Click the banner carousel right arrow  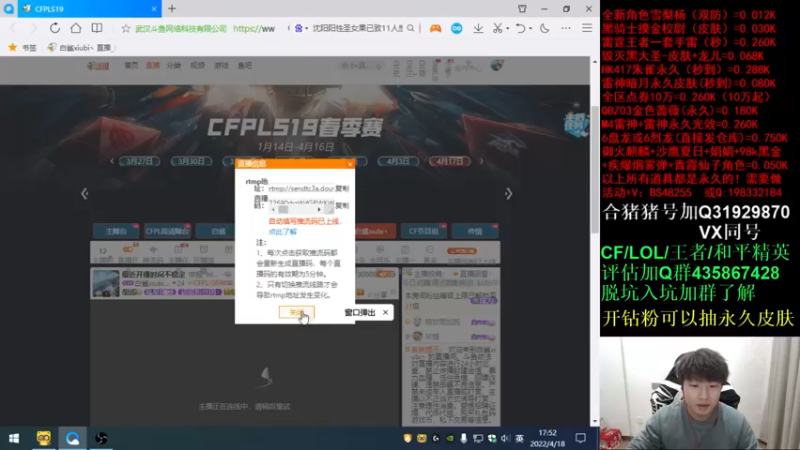tap(508, 194)
